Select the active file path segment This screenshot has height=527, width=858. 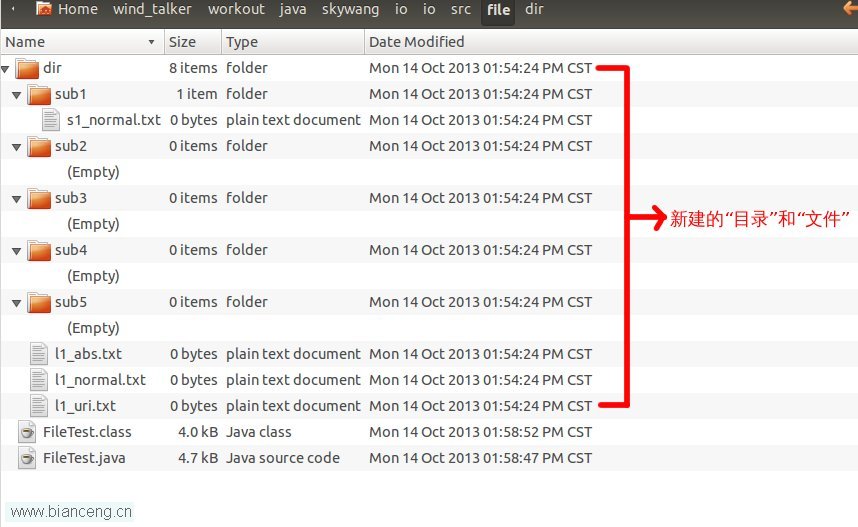tap(498, 10)
